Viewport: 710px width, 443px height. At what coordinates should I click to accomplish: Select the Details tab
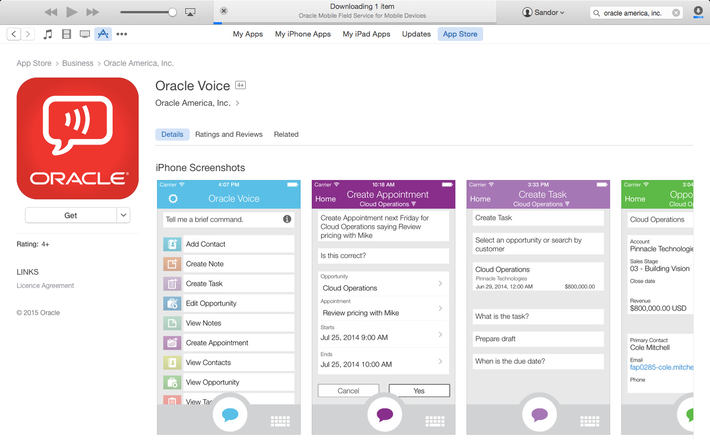172,135
